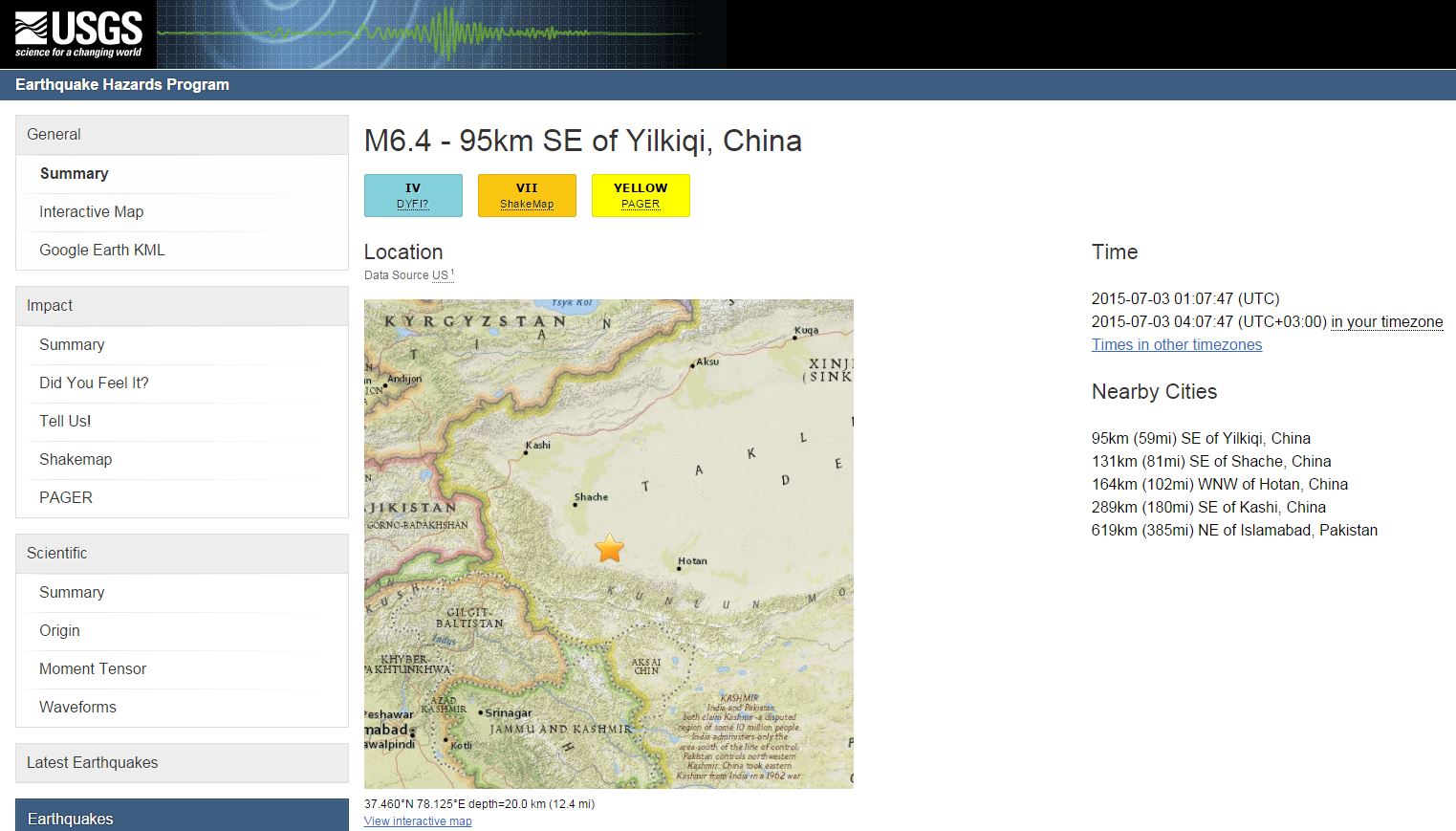This screenshot has width=1456, height=831.
Task: View Moment Tensor details
Action: tap(93, 669)
